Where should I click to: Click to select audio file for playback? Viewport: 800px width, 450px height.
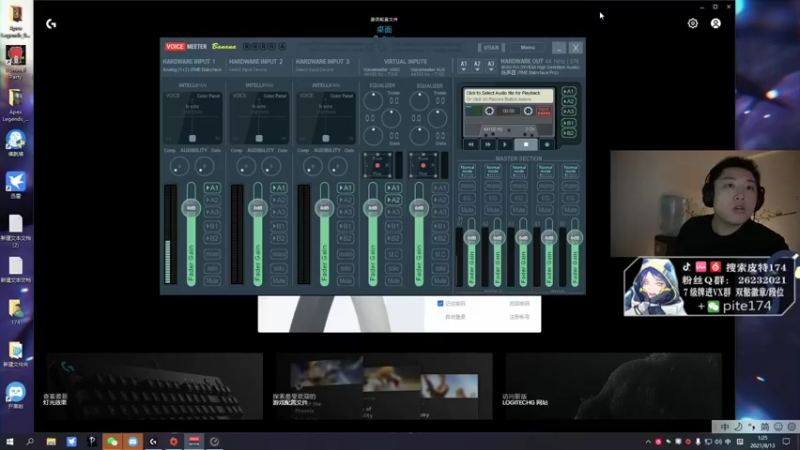509,95
